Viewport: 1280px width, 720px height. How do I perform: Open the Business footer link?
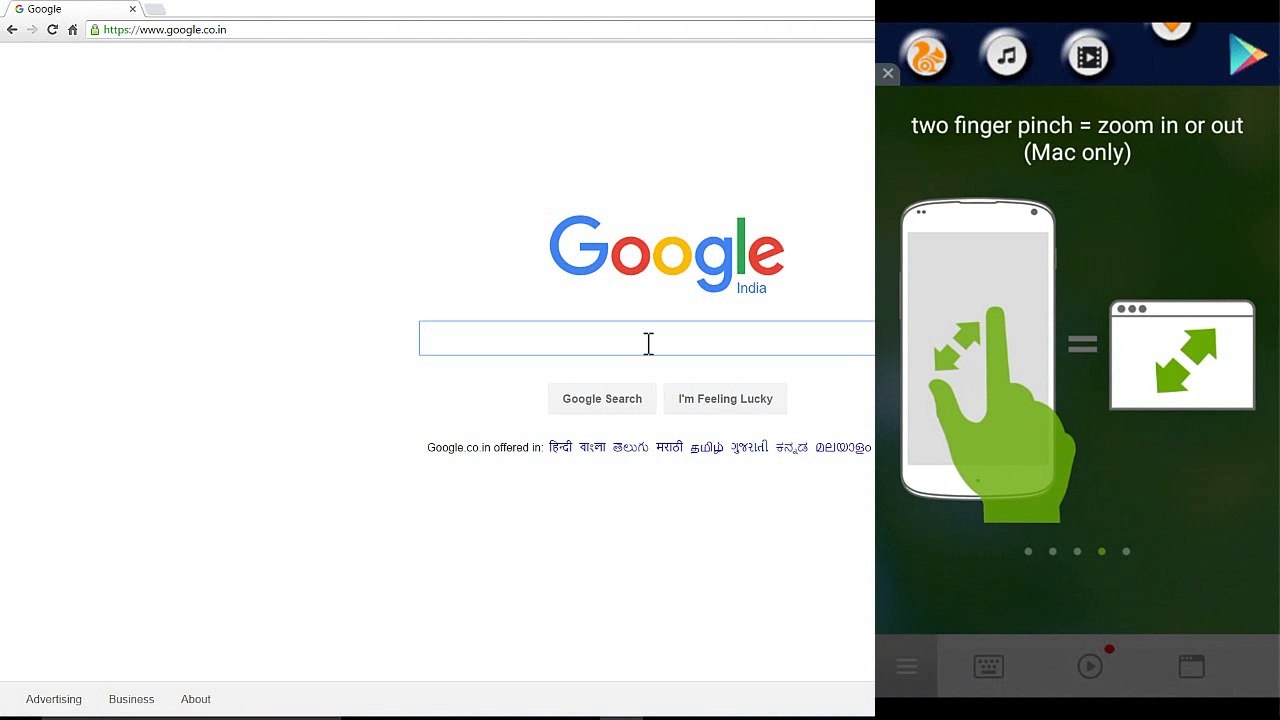(131, 699)
